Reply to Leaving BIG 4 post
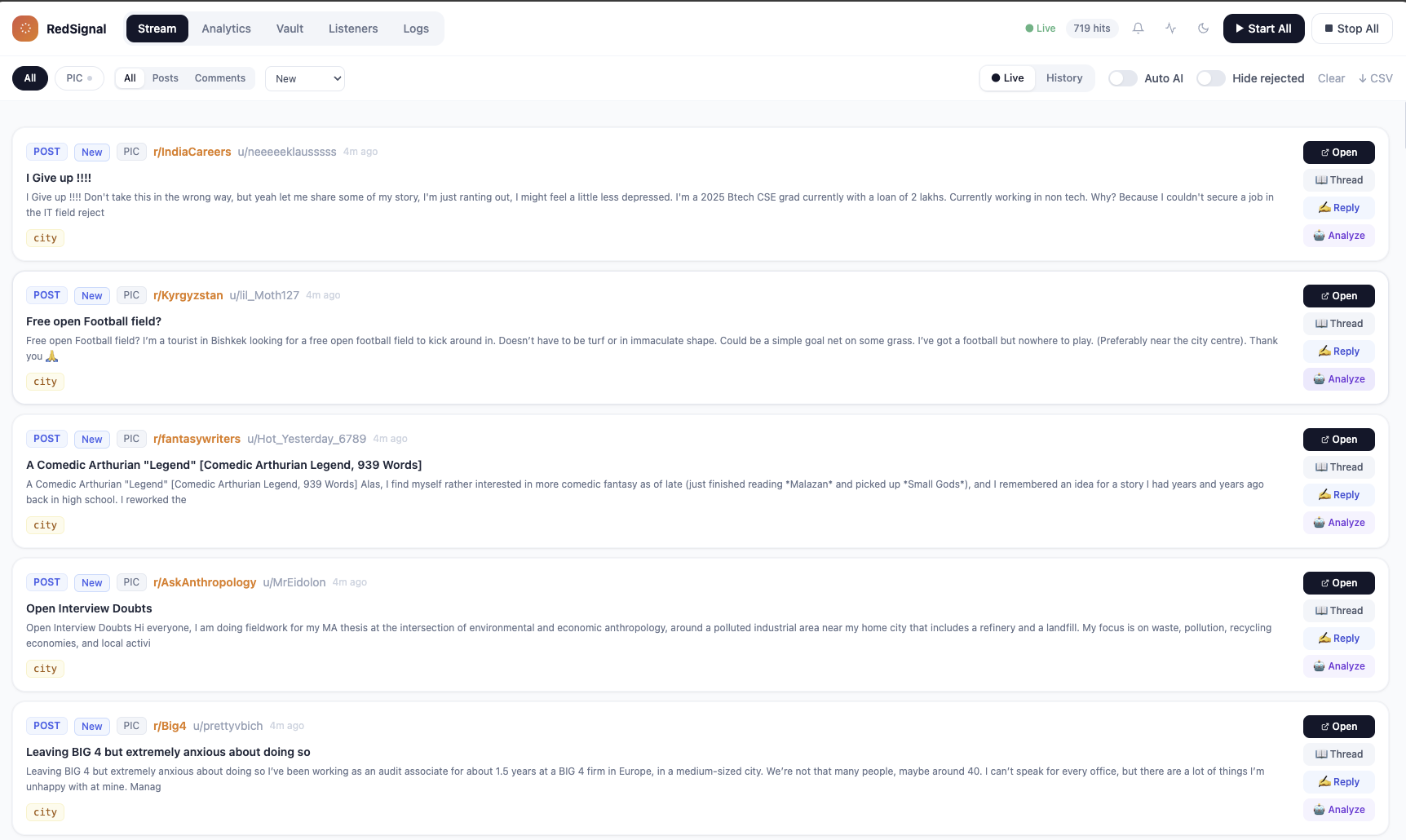This screenshot has height=840, width=1406. (1339, 782)
